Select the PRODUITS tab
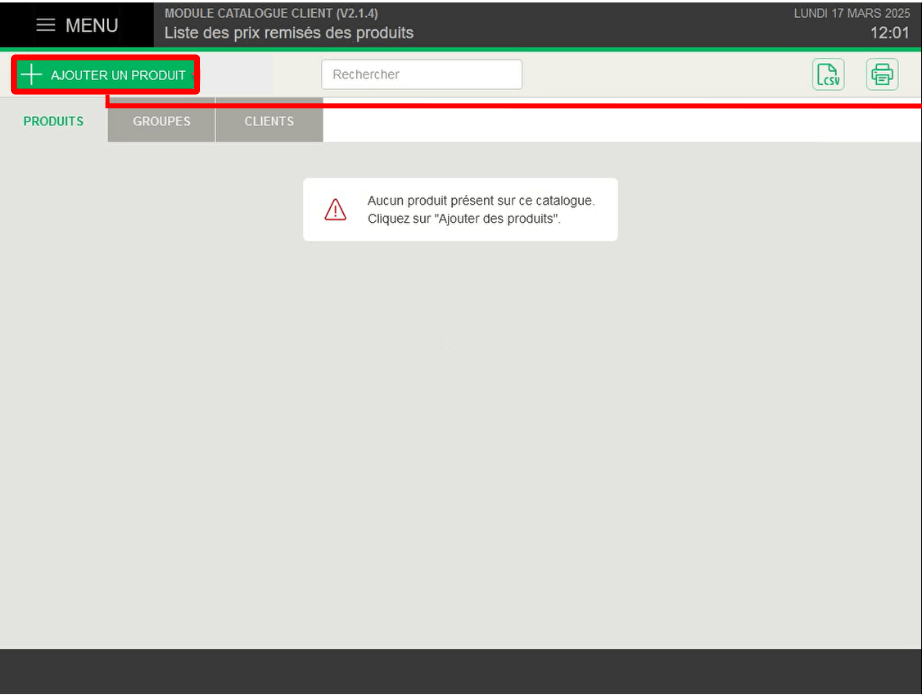This screenshot has height=696, width=922. [54, 121]
